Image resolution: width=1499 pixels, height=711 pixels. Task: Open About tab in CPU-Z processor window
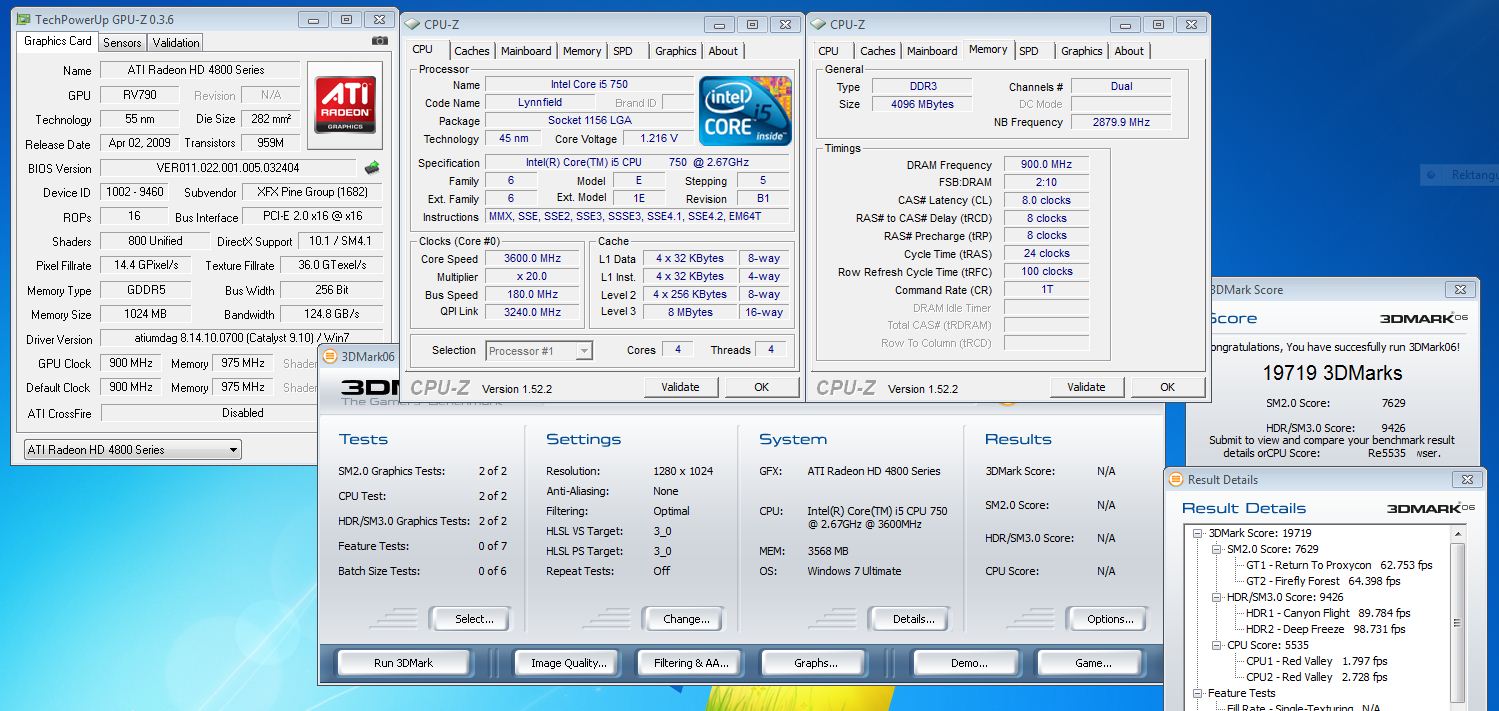[x=723, y=51]
